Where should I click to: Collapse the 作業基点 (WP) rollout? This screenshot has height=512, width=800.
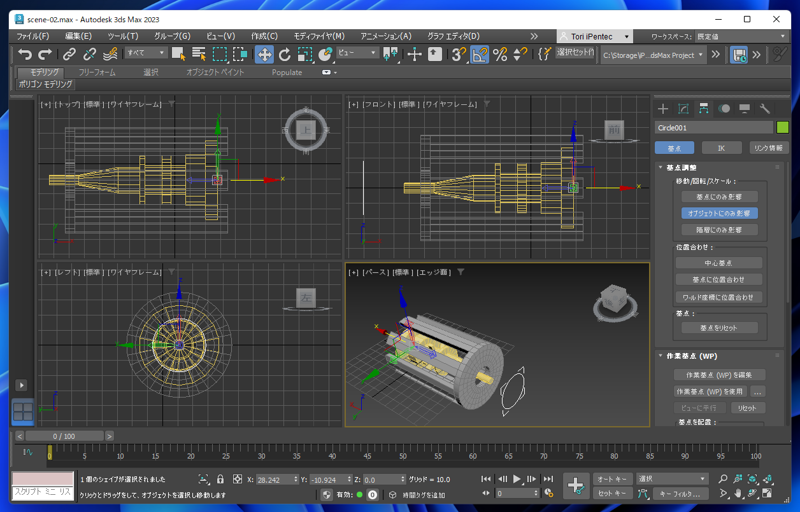pos(691,356)
